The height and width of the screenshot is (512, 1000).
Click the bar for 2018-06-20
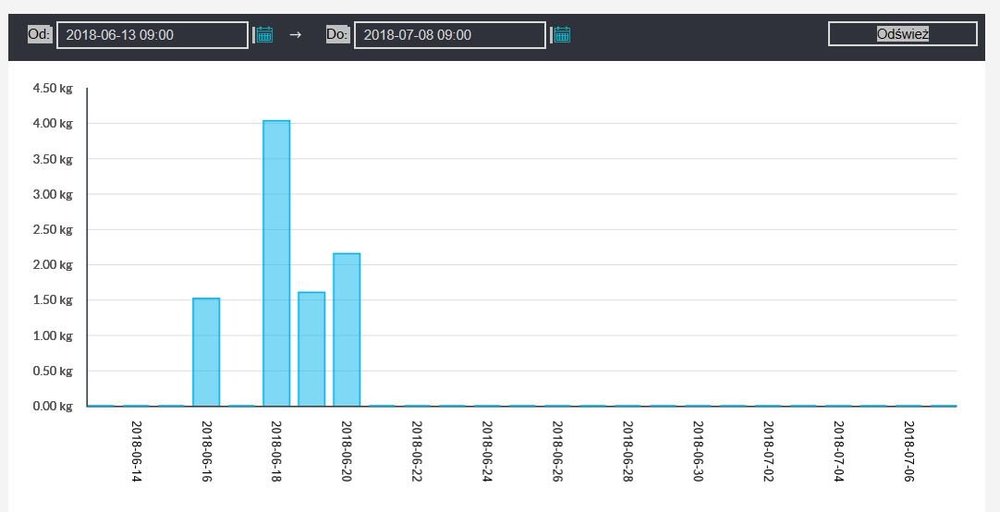347,330
